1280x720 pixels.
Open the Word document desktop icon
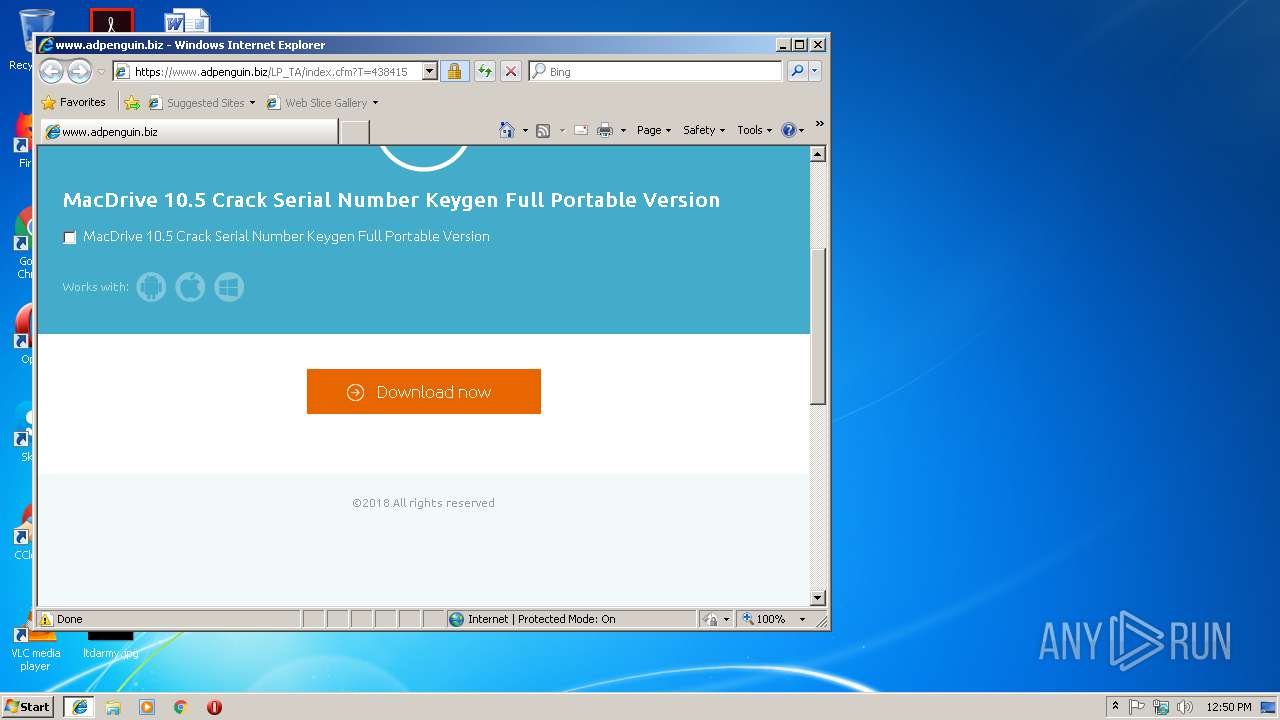tap(187, 21)
